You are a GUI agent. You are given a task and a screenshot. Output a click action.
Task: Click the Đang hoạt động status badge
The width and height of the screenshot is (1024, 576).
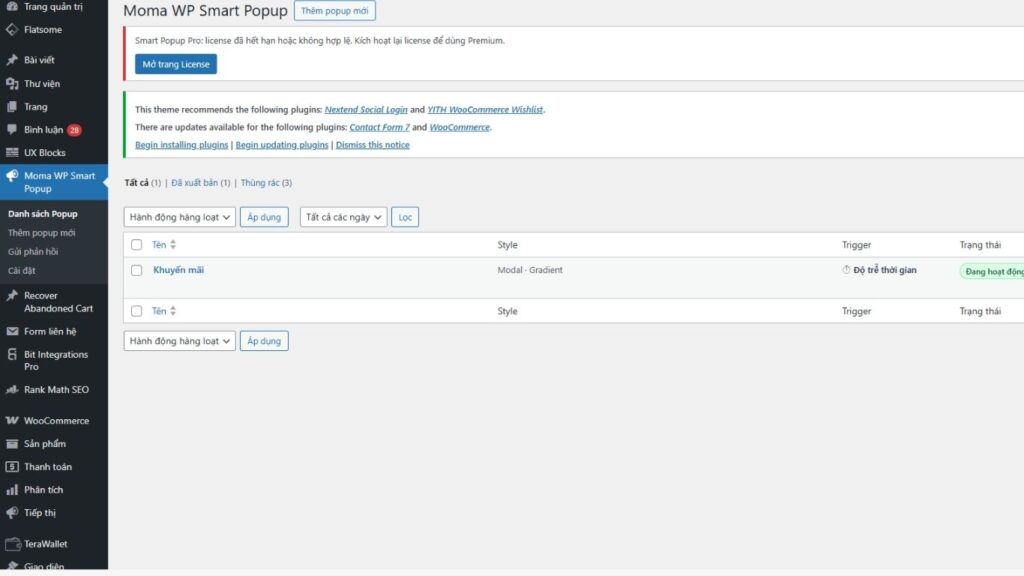[x=993, y=271]
